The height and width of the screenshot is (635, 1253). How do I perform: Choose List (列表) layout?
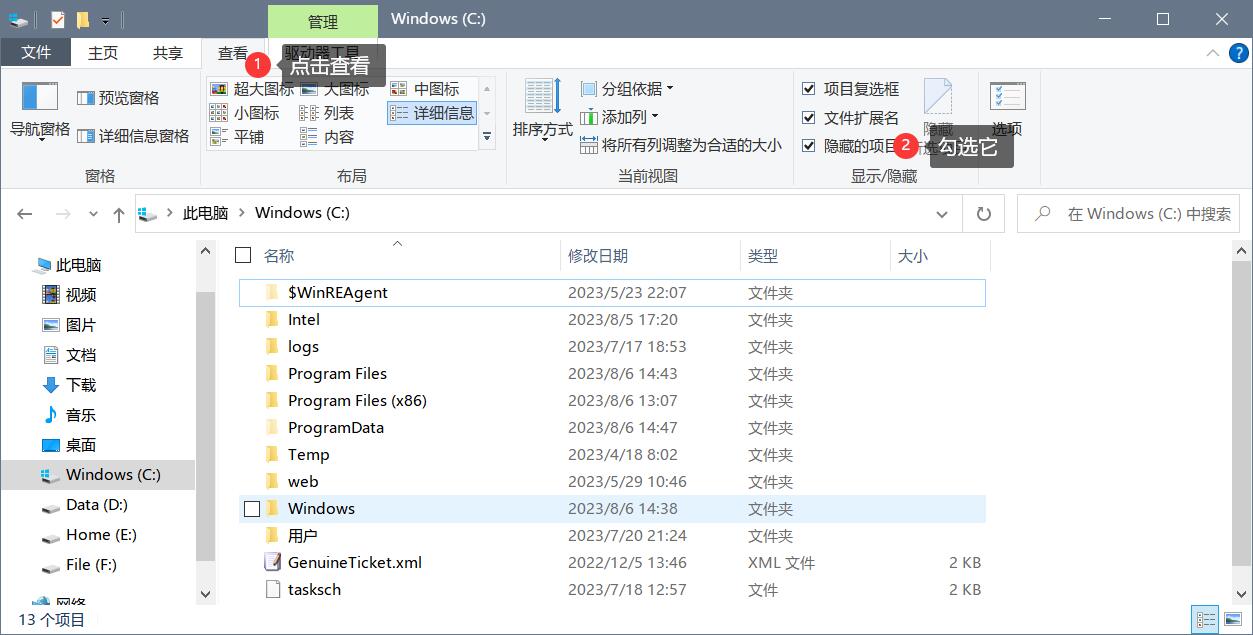pyautogui.click(x=328, y=113)
